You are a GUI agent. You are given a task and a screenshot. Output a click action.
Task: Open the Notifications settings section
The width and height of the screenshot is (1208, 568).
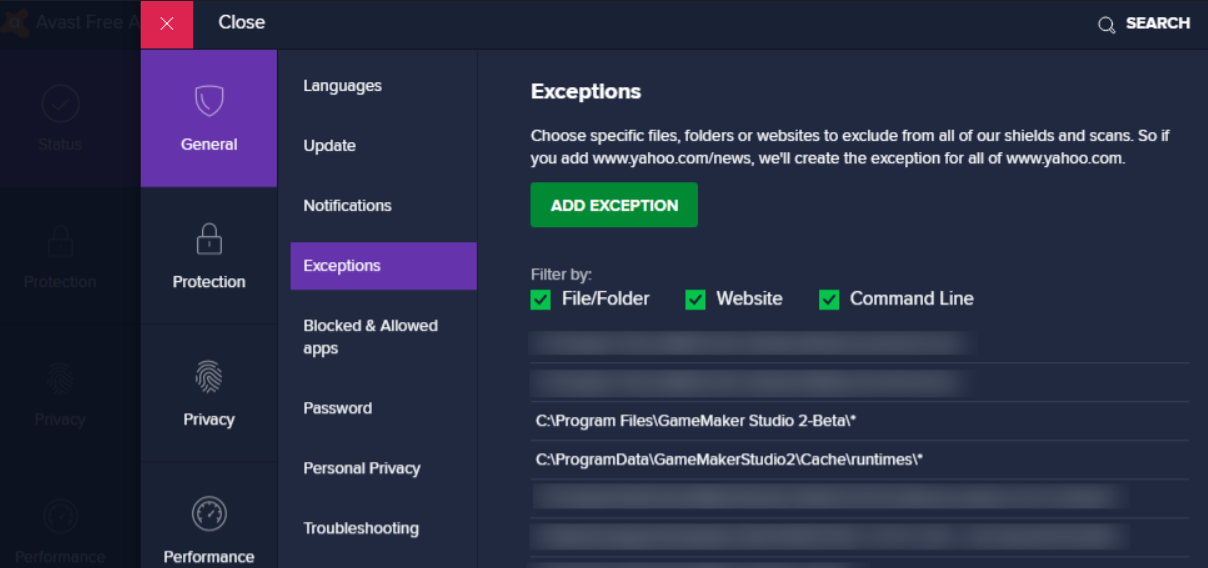[347, 206]
